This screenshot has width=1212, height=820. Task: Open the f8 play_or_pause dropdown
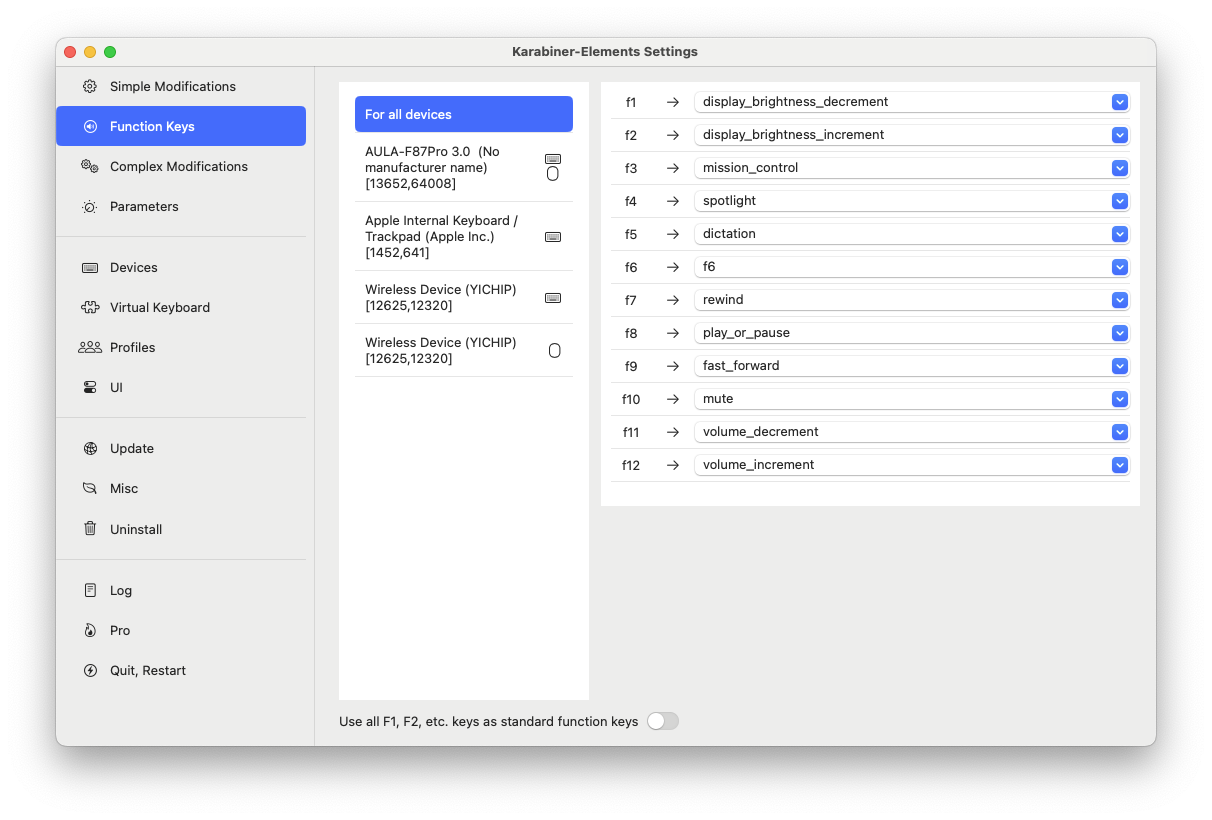[x=912, y=333]
